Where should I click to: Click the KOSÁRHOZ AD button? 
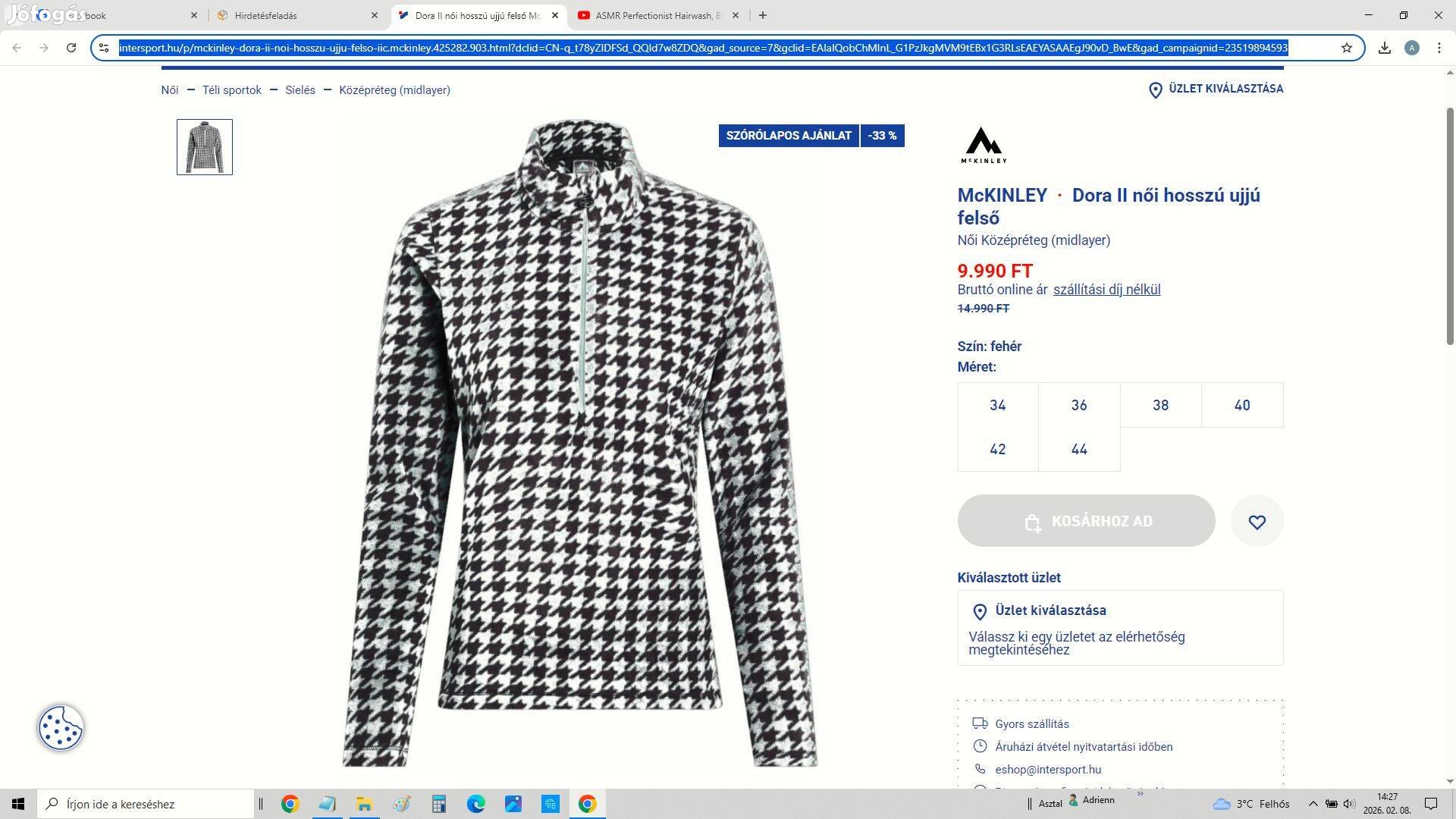point(1086,521)
